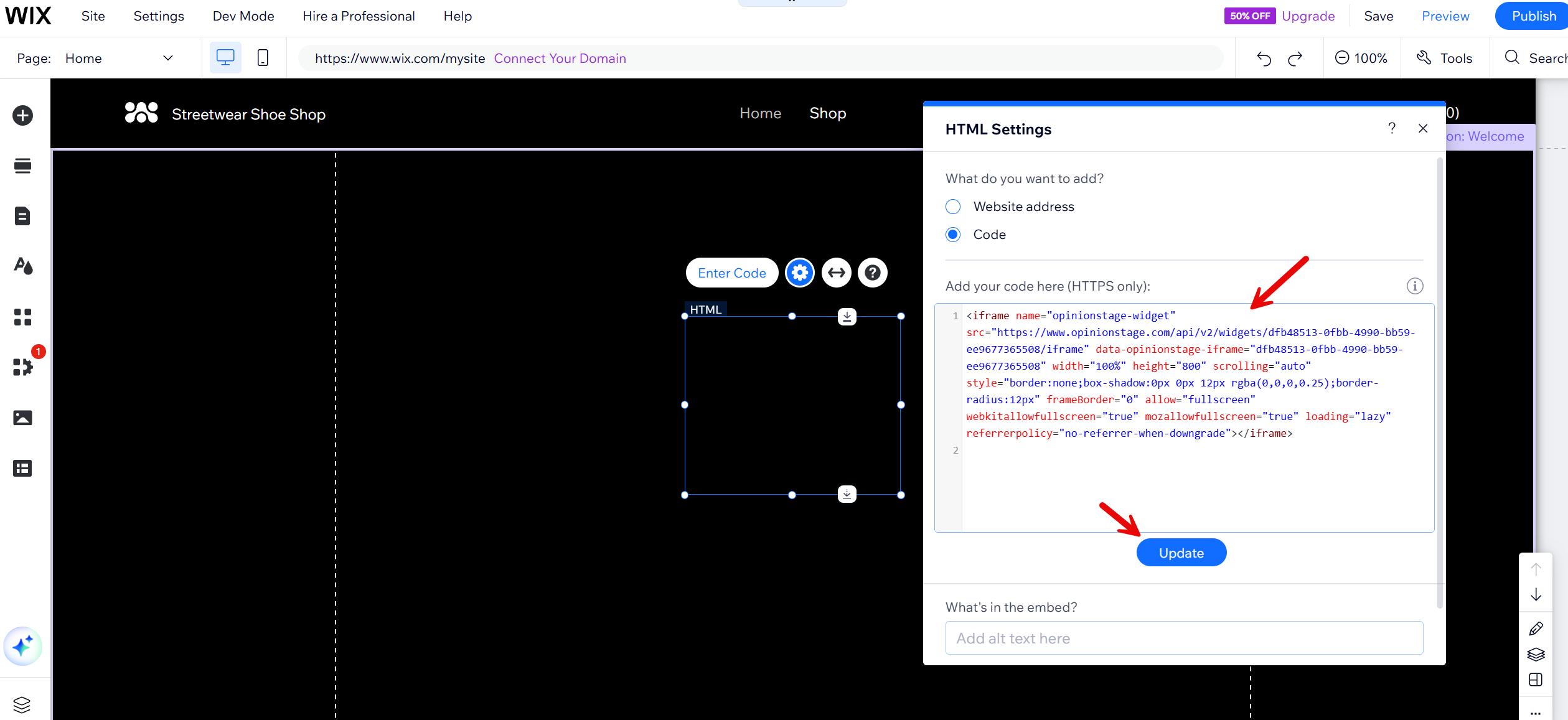
Task: Open the Site Design panel
Action: [22, 266]
